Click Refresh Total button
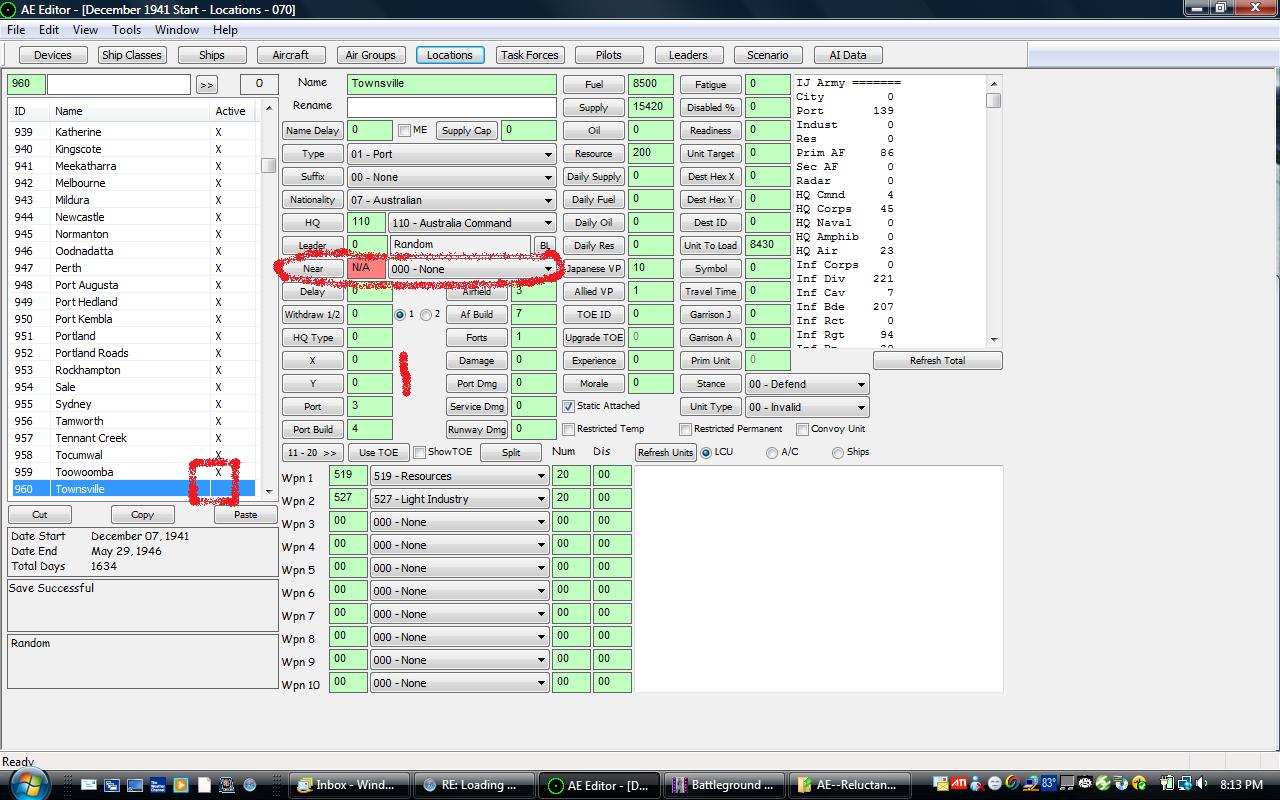 click(x=937, y=361)
